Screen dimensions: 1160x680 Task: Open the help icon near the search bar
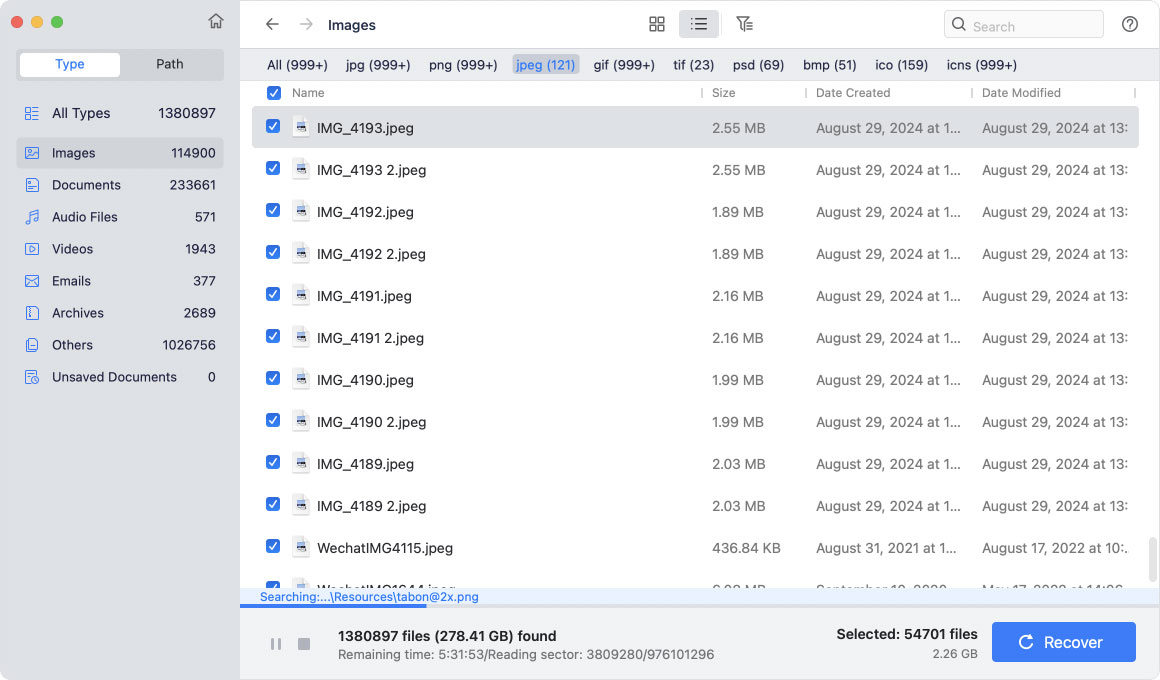[1130, 24]
